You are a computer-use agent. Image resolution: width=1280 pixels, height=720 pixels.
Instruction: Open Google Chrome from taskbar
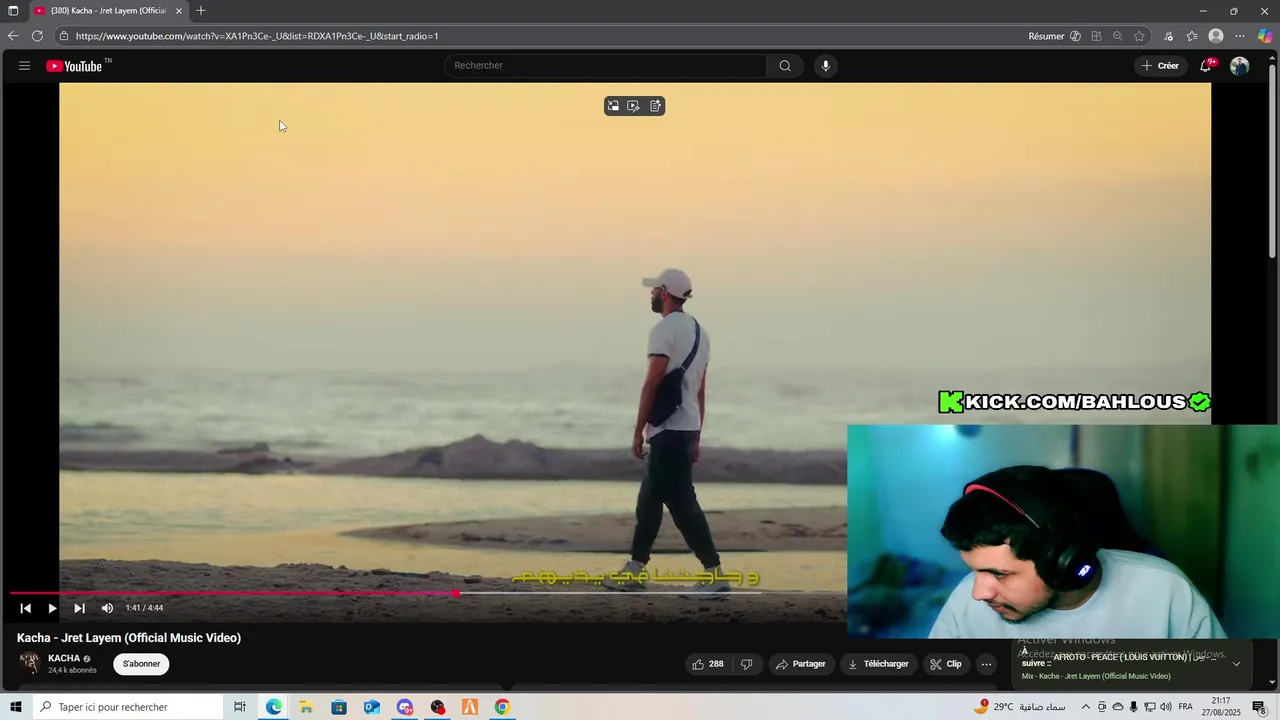[x=502, y=707]
